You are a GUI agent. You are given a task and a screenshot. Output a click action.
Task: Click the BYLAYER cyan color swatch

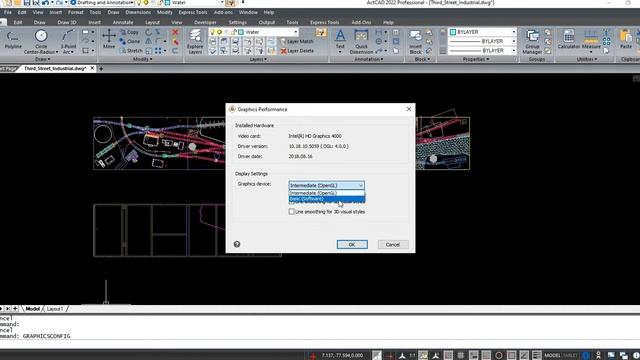[x=453, y=32]
